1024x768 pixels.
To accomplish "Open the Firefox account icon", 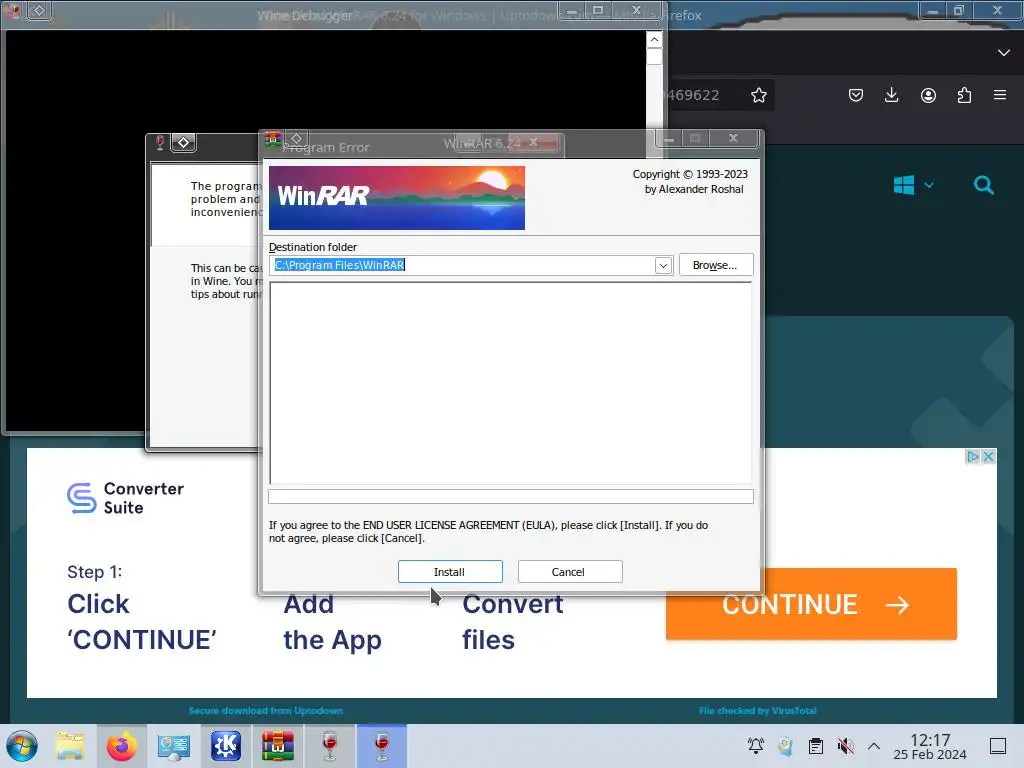I will coord(928,95).
